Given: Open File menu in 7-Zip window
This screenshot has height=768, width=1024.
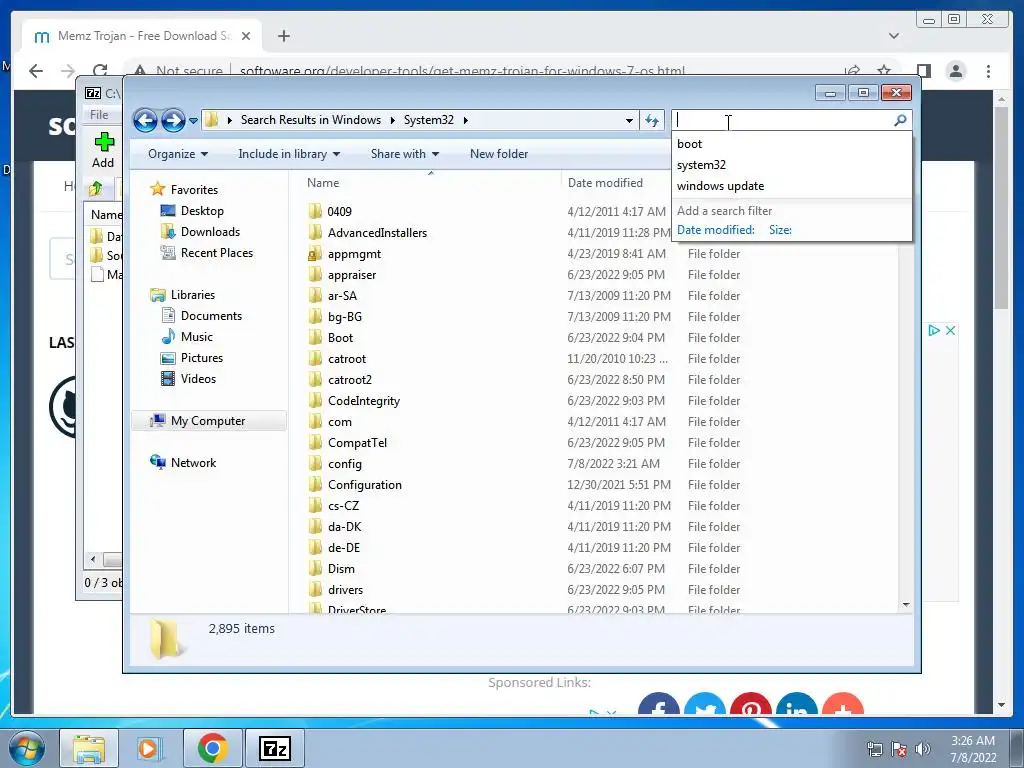Looking at the screenshot, I should pyautogui.click(x=99, y=115).
